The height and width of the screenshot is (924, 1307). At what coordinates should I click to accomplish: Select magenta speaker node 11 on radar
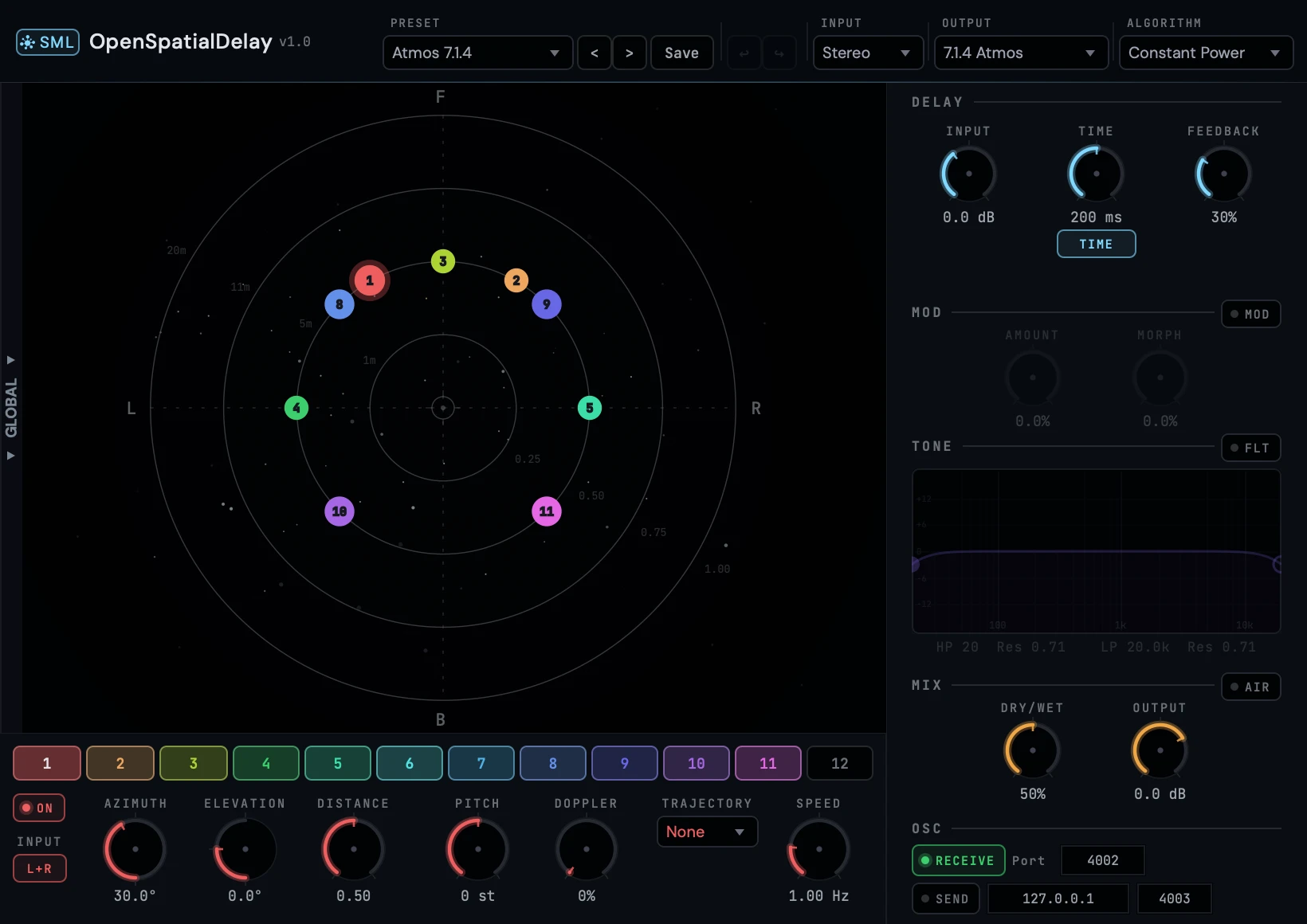[x=547, y=511]
